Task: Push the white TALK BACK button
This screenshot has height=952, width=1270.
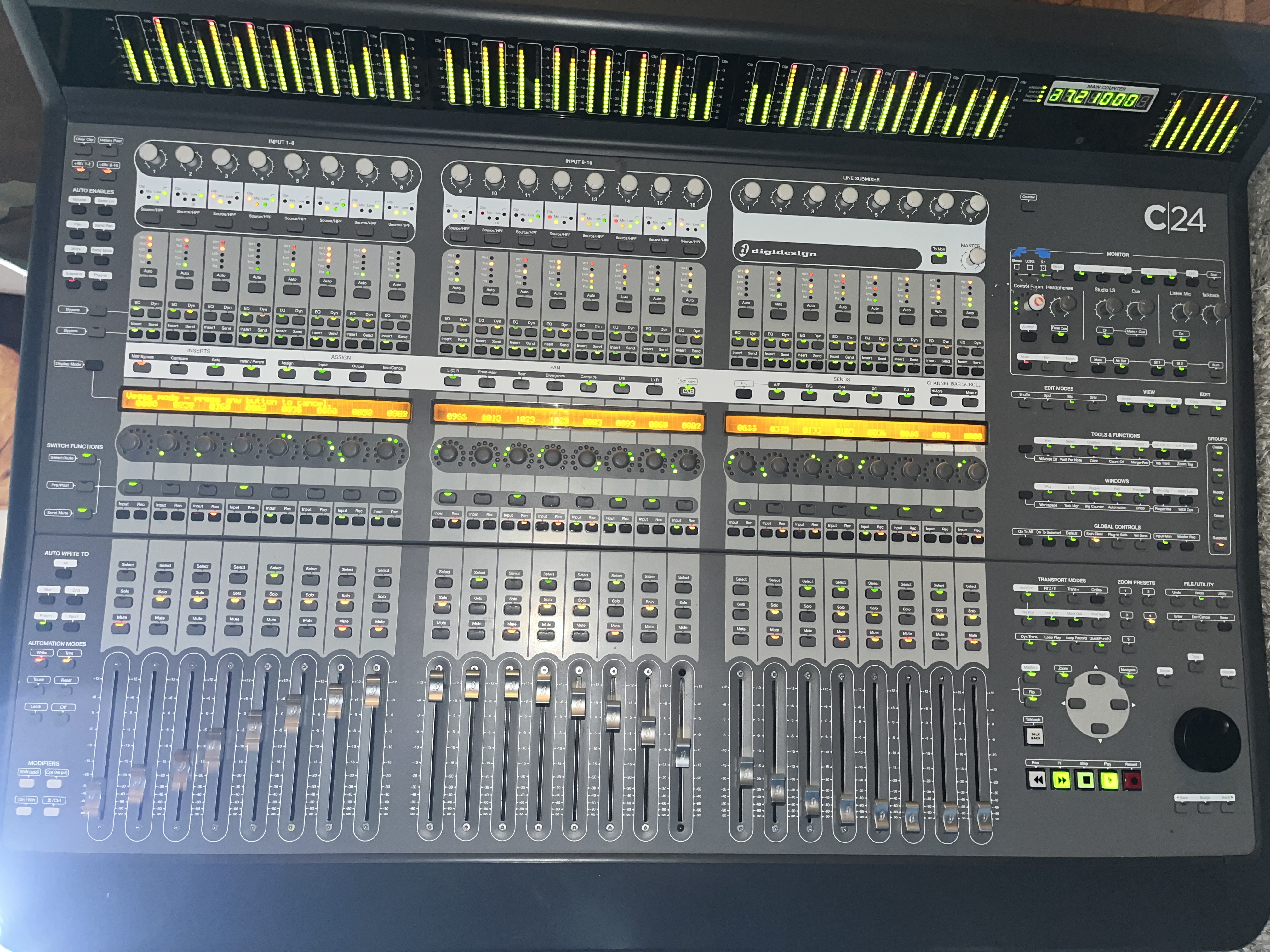Action: coord(1035,736)
